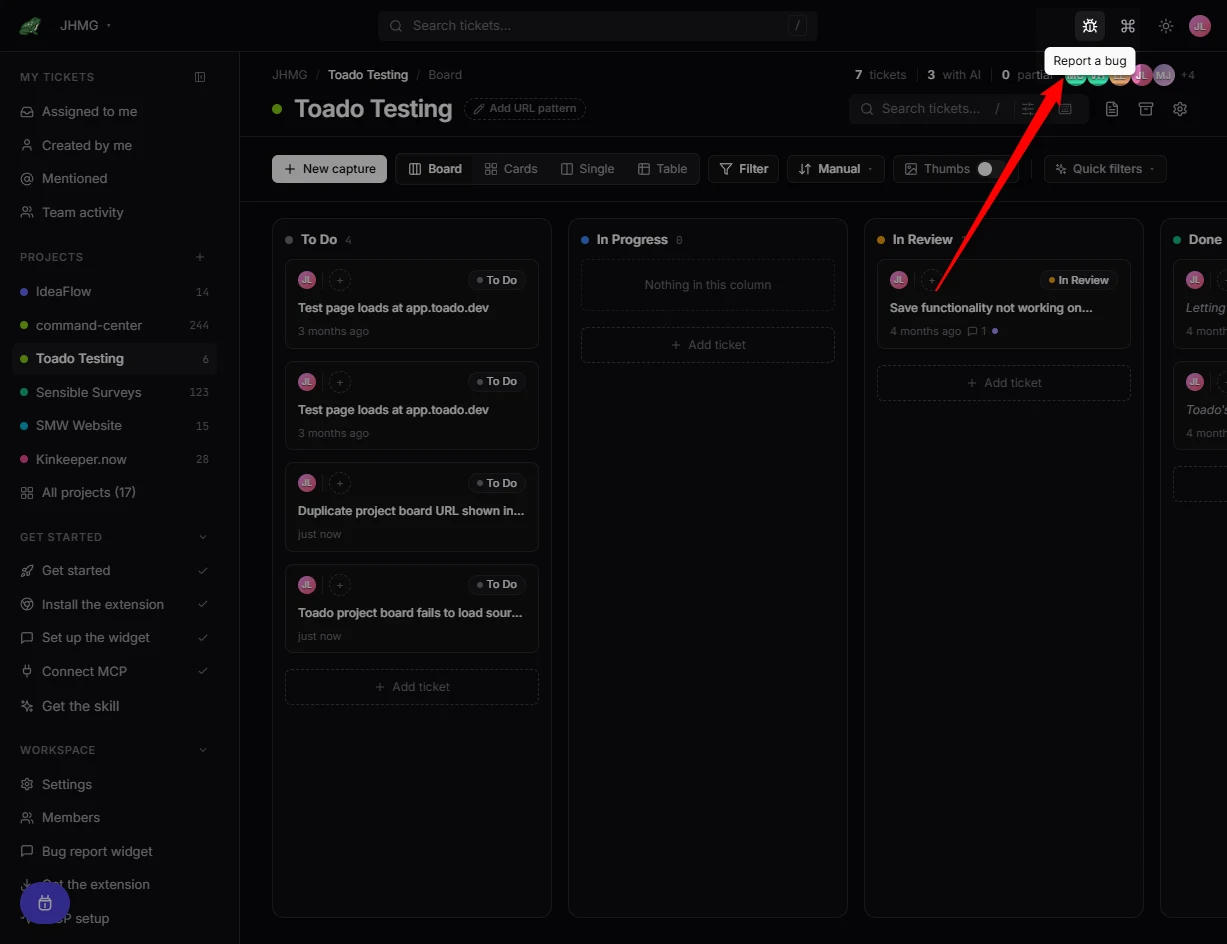Screen dimensions: 1227x944
Task: Change the In Review status badge
Action: (x=1078, y=280)
